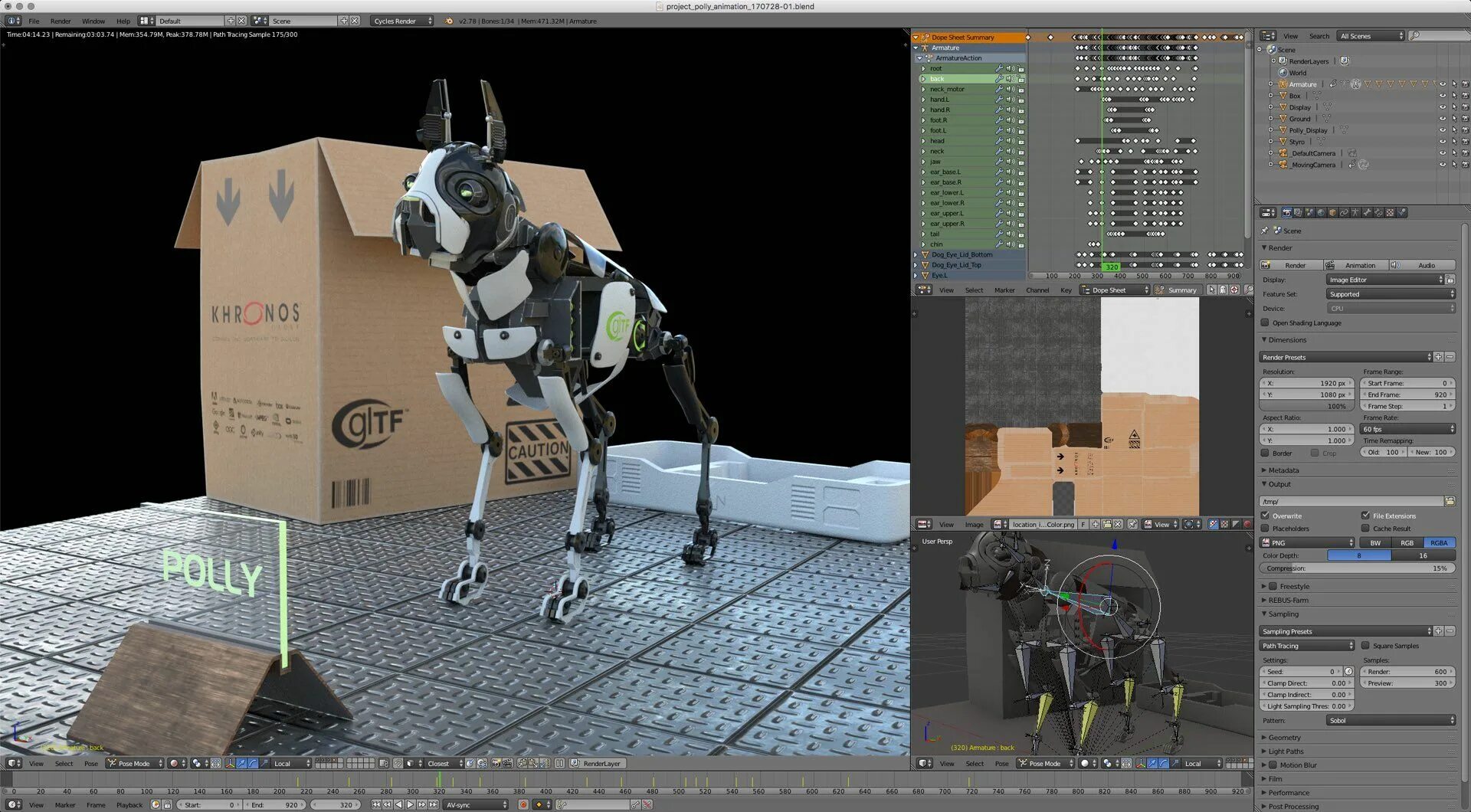Open the 60 fps frame rate dropdown
Viewport: 1471px width, 812px height.
[x=1407, y=429]
